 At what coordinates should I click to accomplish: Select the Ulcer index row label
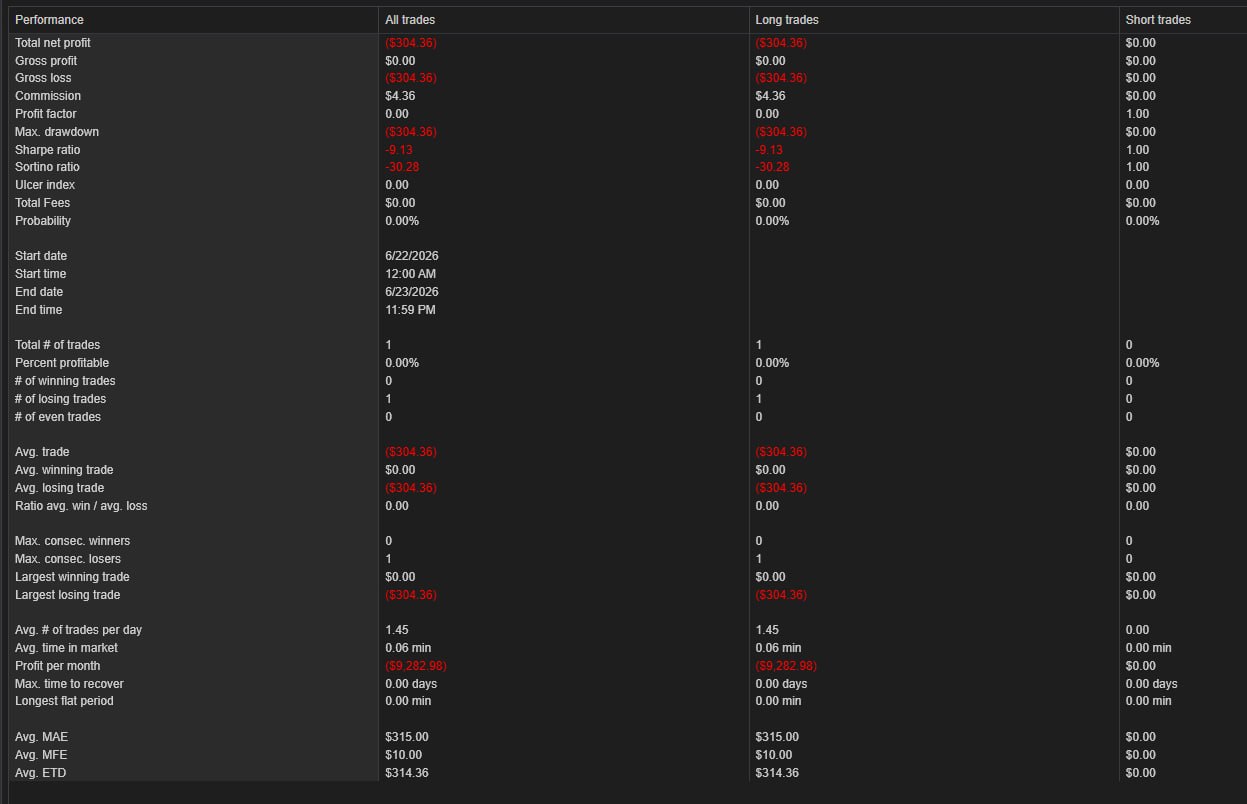tap(45, 185)
